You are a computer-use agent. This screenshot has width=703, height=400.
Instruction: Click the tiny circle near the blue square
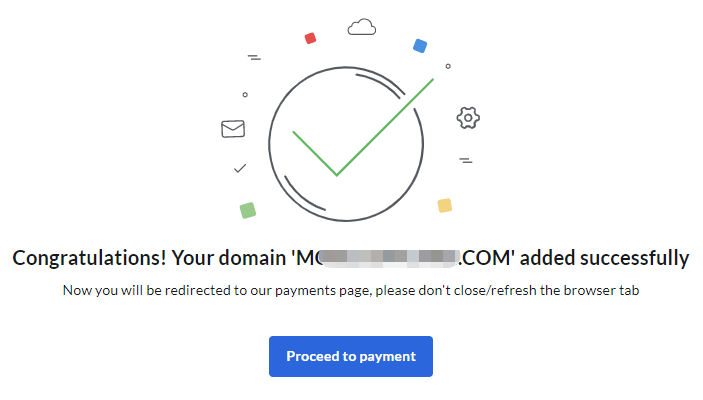448,66
